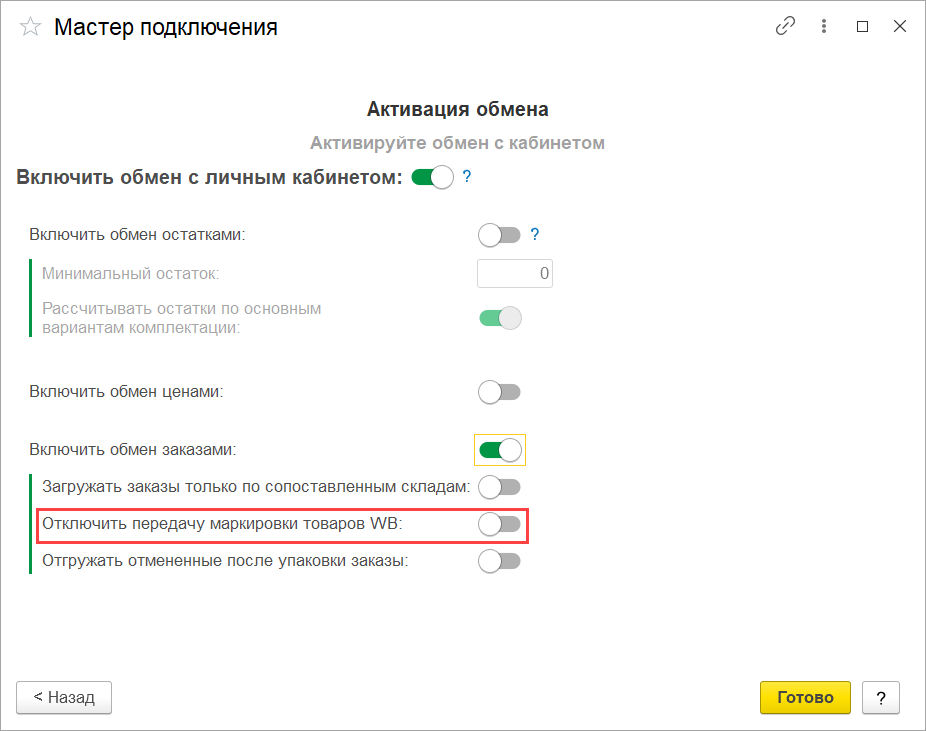Open help for личный кабинет exchange
Image resolution: width=926 pixels, height=731 pixels.
coord(467,177)
